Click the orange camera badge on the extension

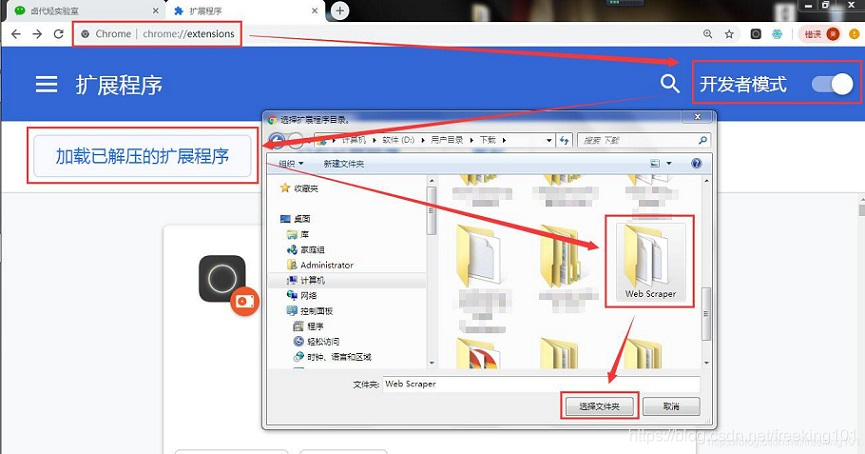pyautogui.click(x=244, y=301)
